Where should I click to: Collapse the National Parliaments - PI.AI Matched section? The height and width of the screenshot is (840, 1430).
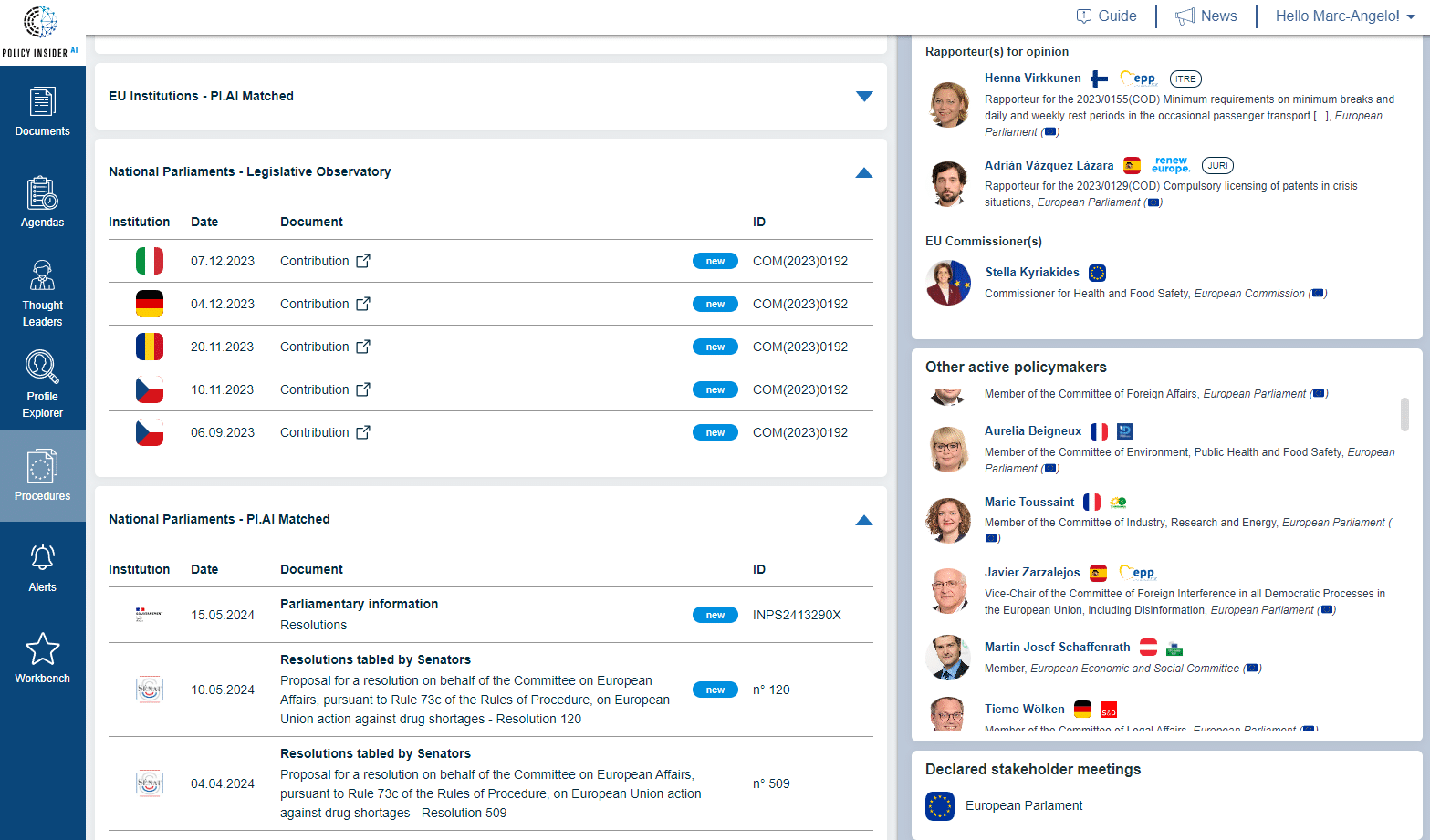click(x=863, y=520)
